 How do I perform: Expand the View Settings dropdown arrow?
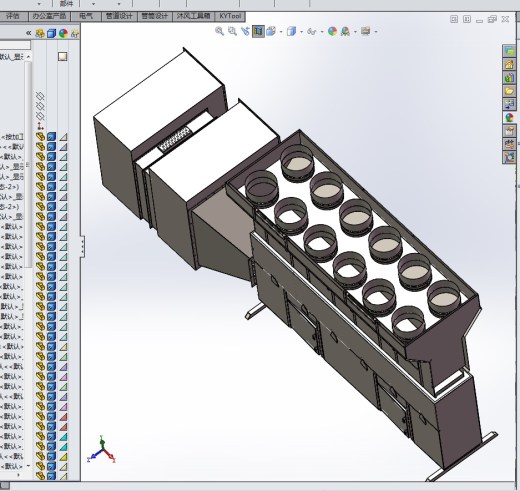[x=376, y=32]
